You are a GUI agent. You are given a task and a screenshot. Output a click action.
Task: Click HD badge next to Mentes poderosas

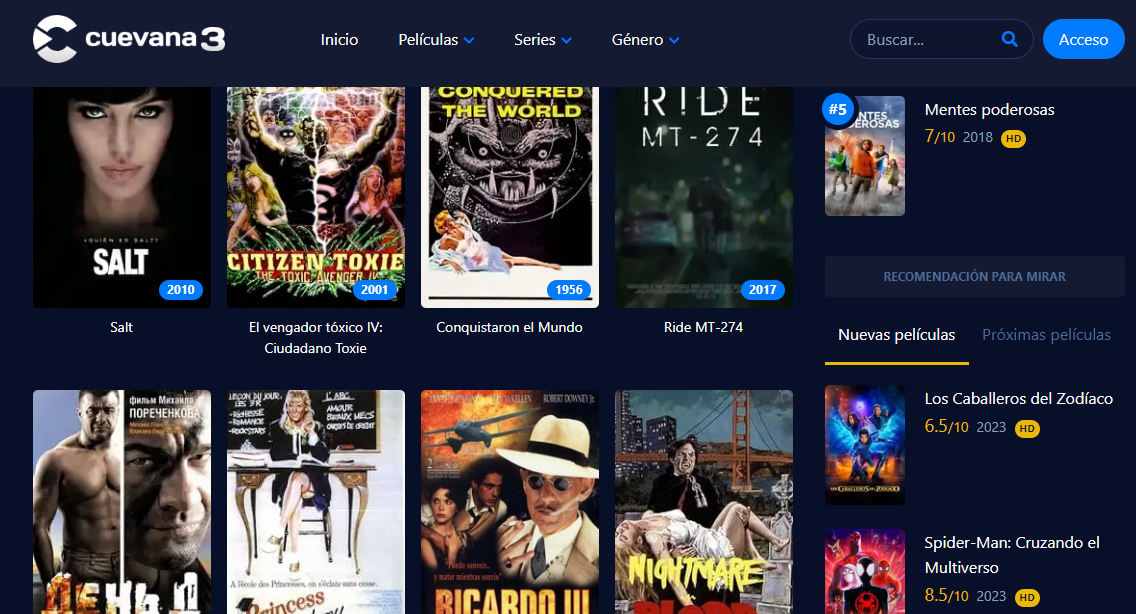(x=1013, y=138)
